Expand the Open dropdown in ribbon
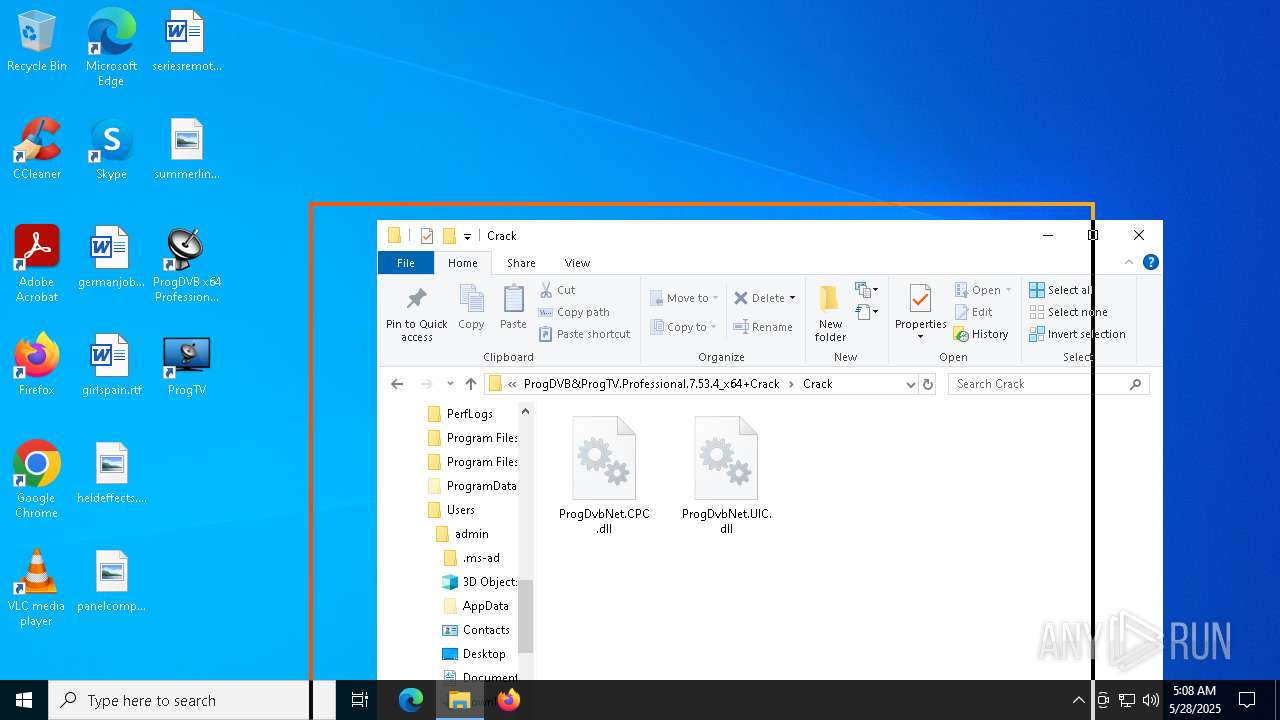The image size is (1280, 720). click(1008, 290)
